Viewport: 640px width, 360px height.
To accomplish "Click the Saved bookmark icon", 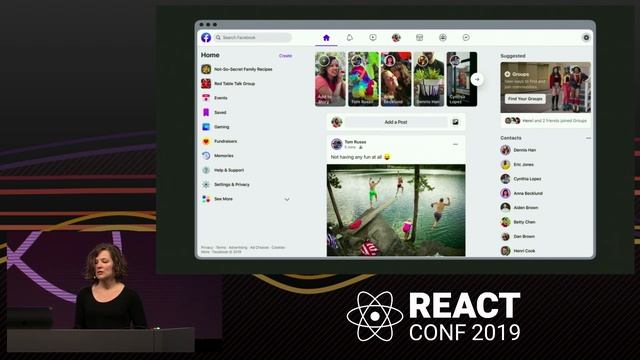I will point(206,112).
